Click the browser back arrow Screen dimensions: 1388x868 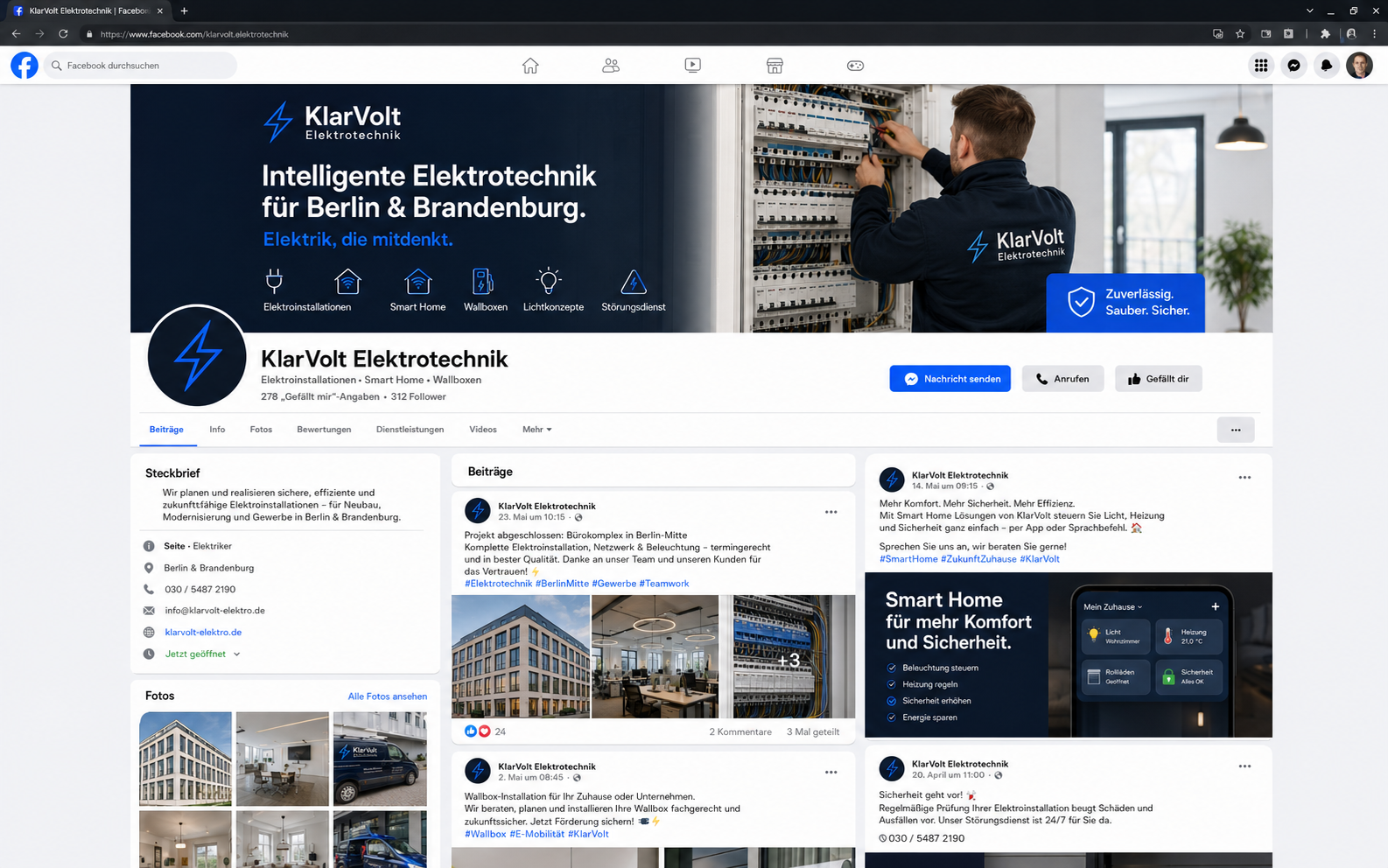16,34
